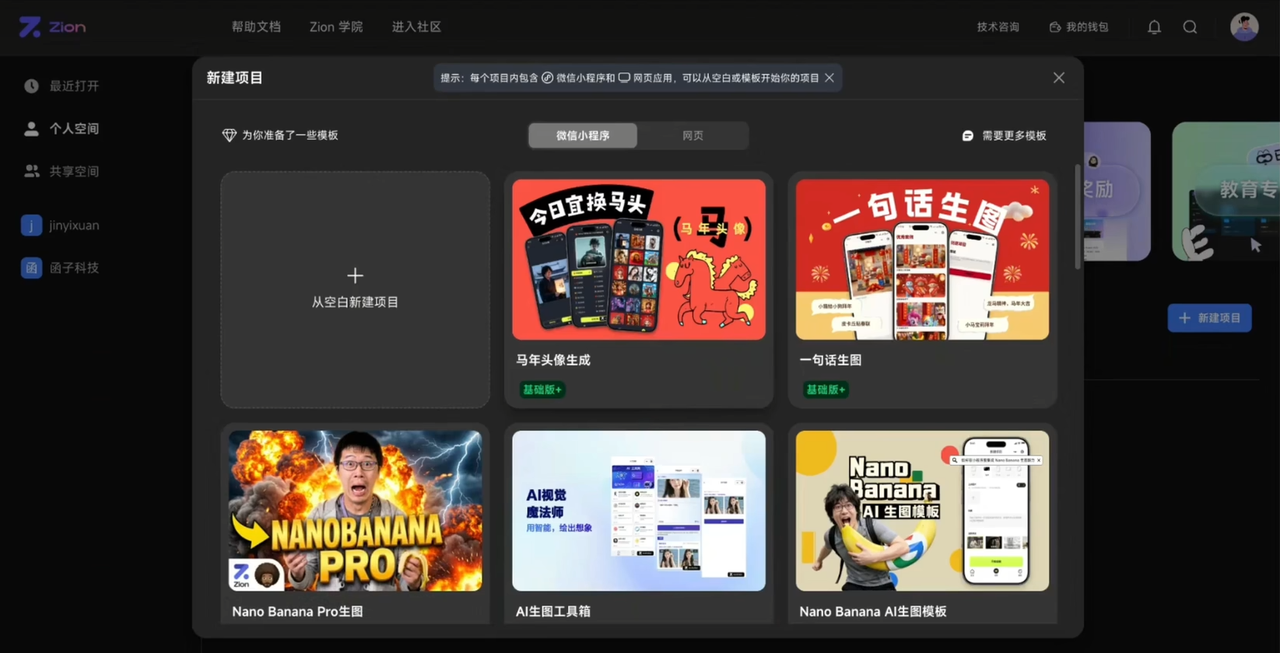Click the search magnifier icon
This screenshot has height=653, width=1280.
click(1190, 27)
